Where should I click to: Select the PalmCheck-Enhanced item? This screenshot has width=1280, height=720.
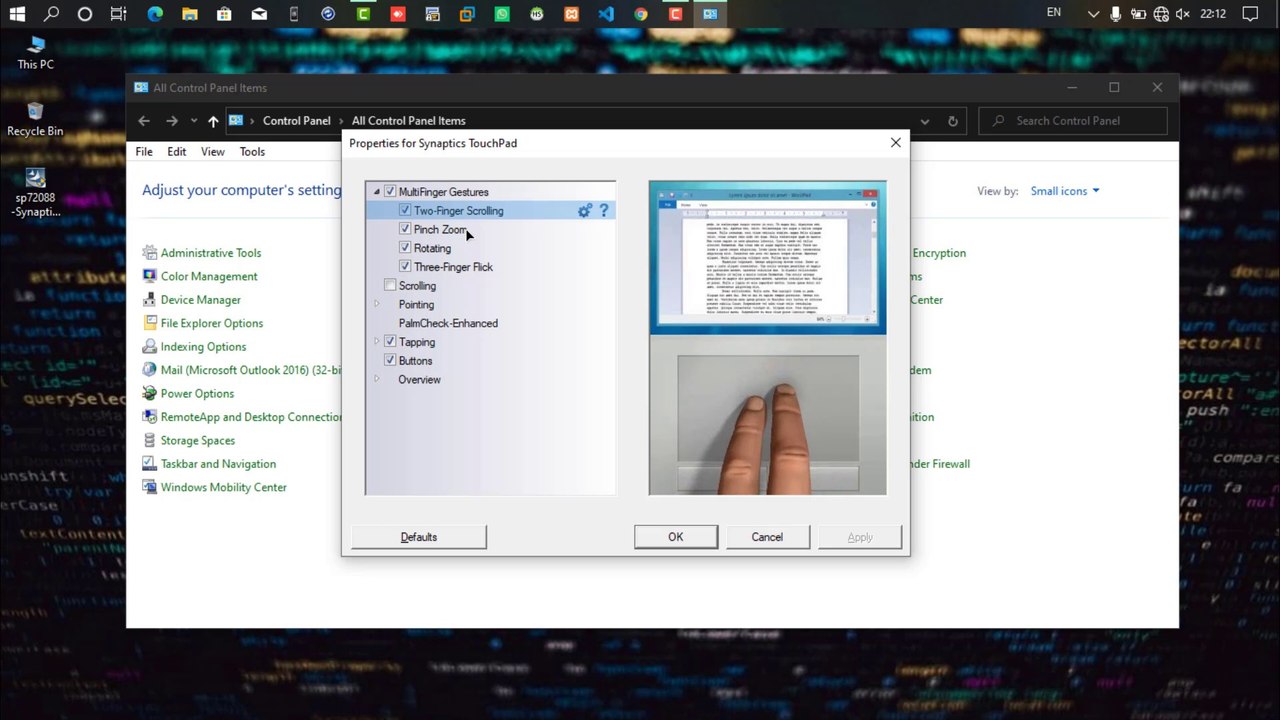click(448, 324)
